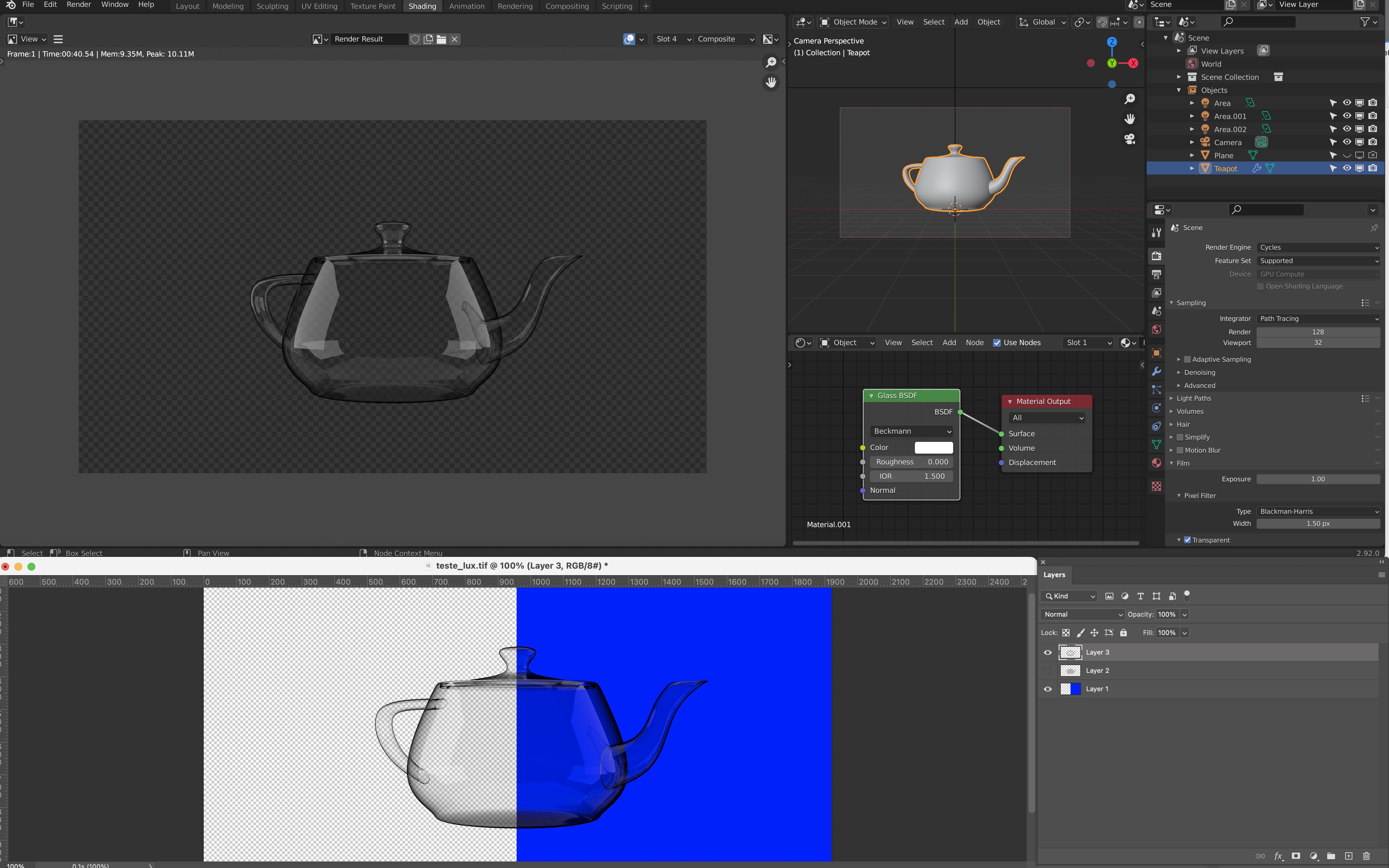Click the Glass BSDF white color swatch
The width and height of the screenshot is (1389, 868).
[x=933, y=447]
